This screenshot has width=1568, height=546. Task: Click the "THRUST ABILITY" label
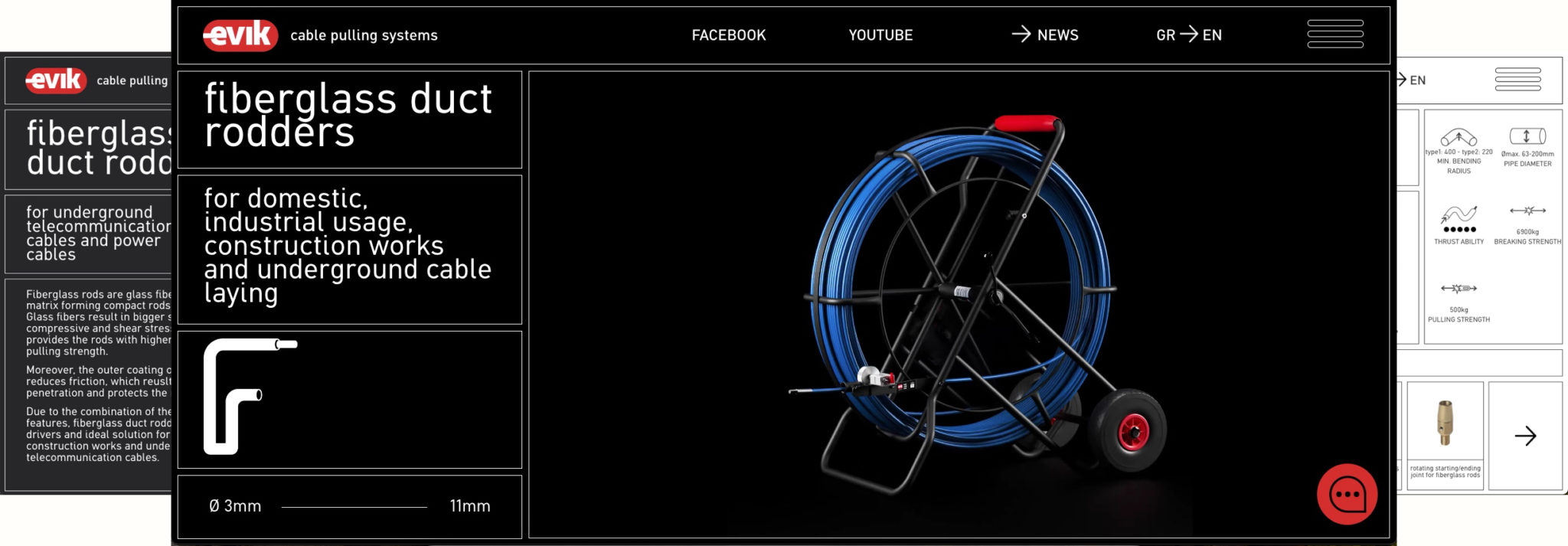1459,242
